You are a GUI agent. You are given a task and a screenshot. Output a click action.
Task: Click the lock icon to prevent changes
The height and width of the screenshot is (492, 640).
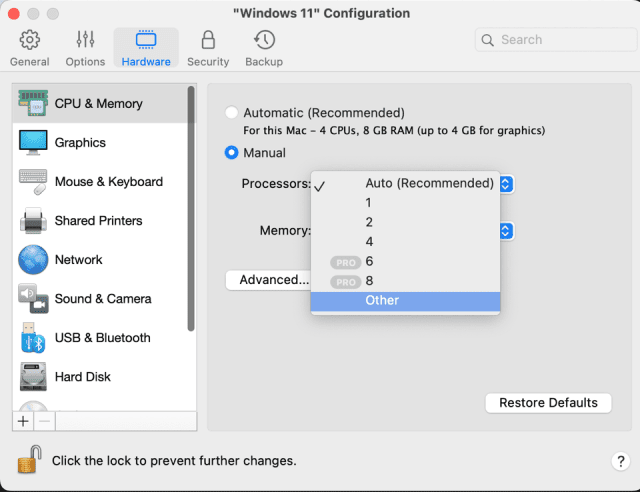29,460
